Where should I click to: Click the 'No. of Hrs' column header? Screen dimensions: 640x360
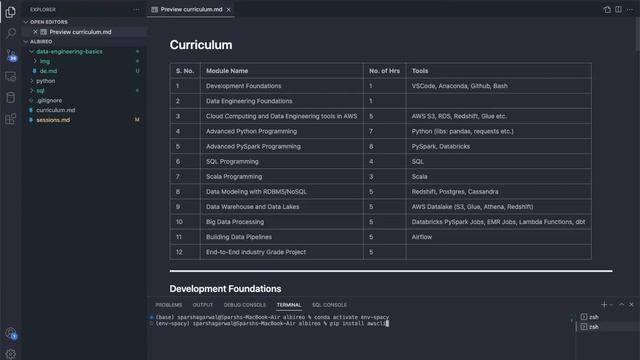click(x=384, y=71)
